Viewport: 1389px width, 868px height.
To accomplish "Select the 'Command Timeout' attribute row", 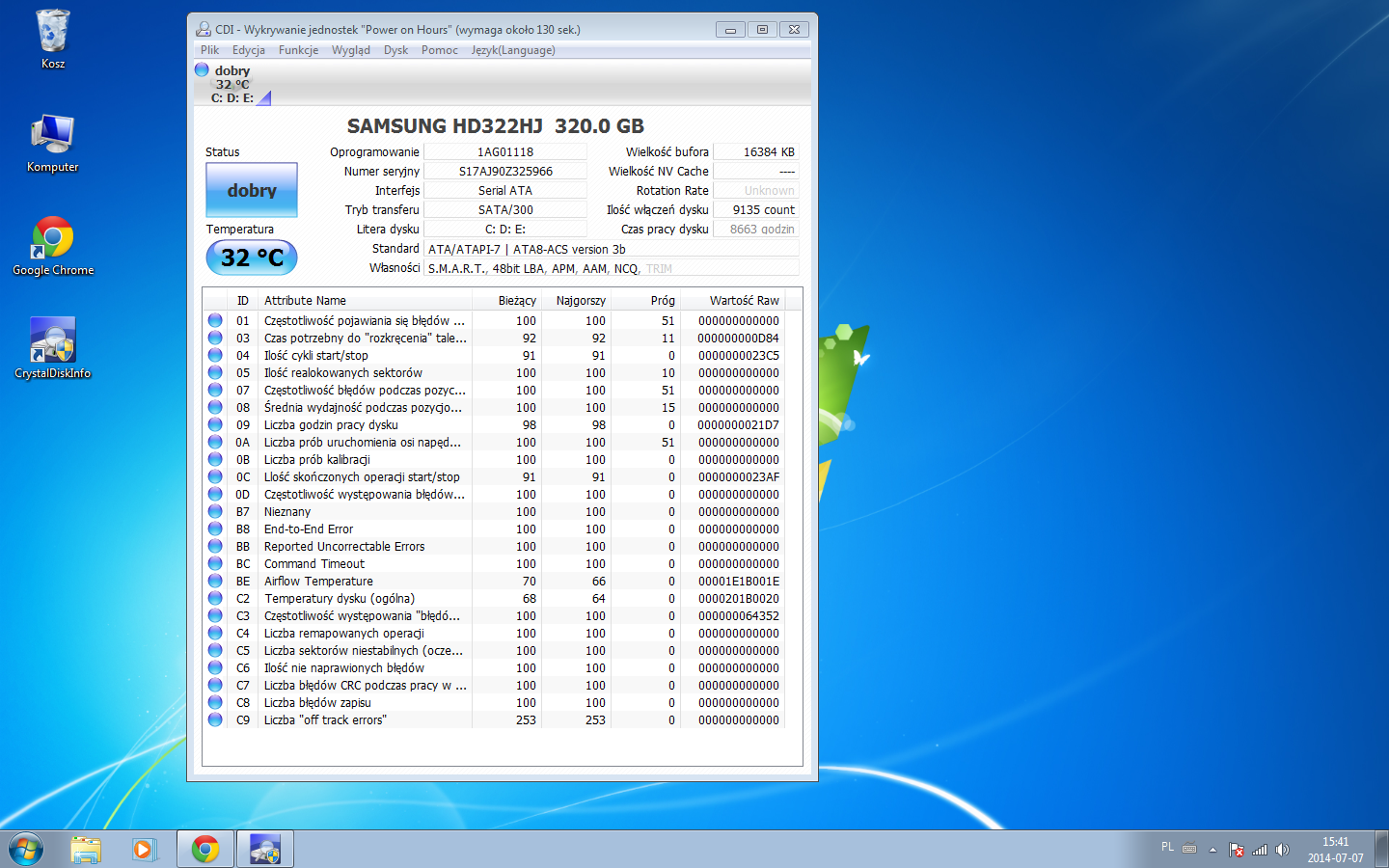I will (494, 563).
